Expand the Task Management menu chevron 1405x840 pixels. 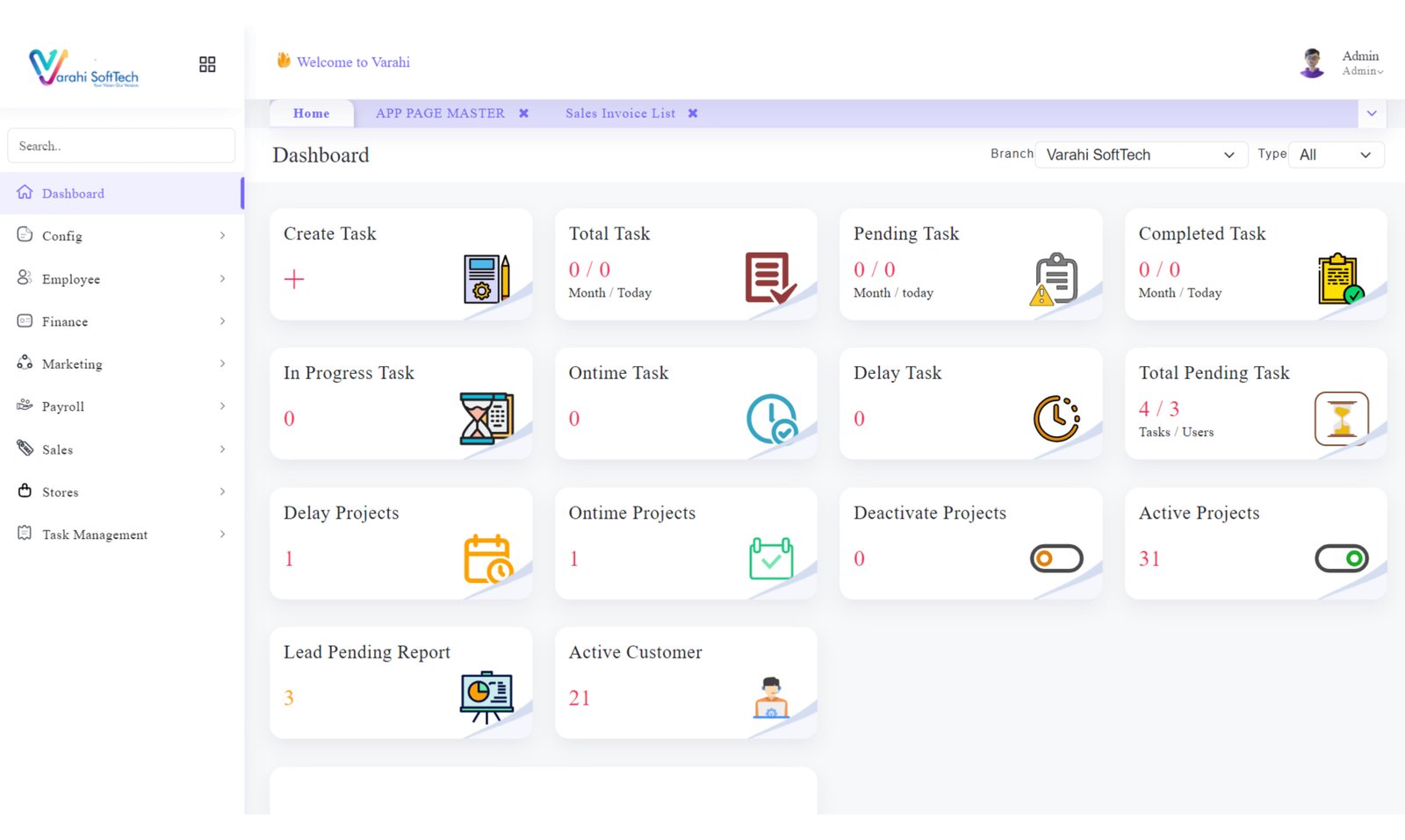[222, 534]
